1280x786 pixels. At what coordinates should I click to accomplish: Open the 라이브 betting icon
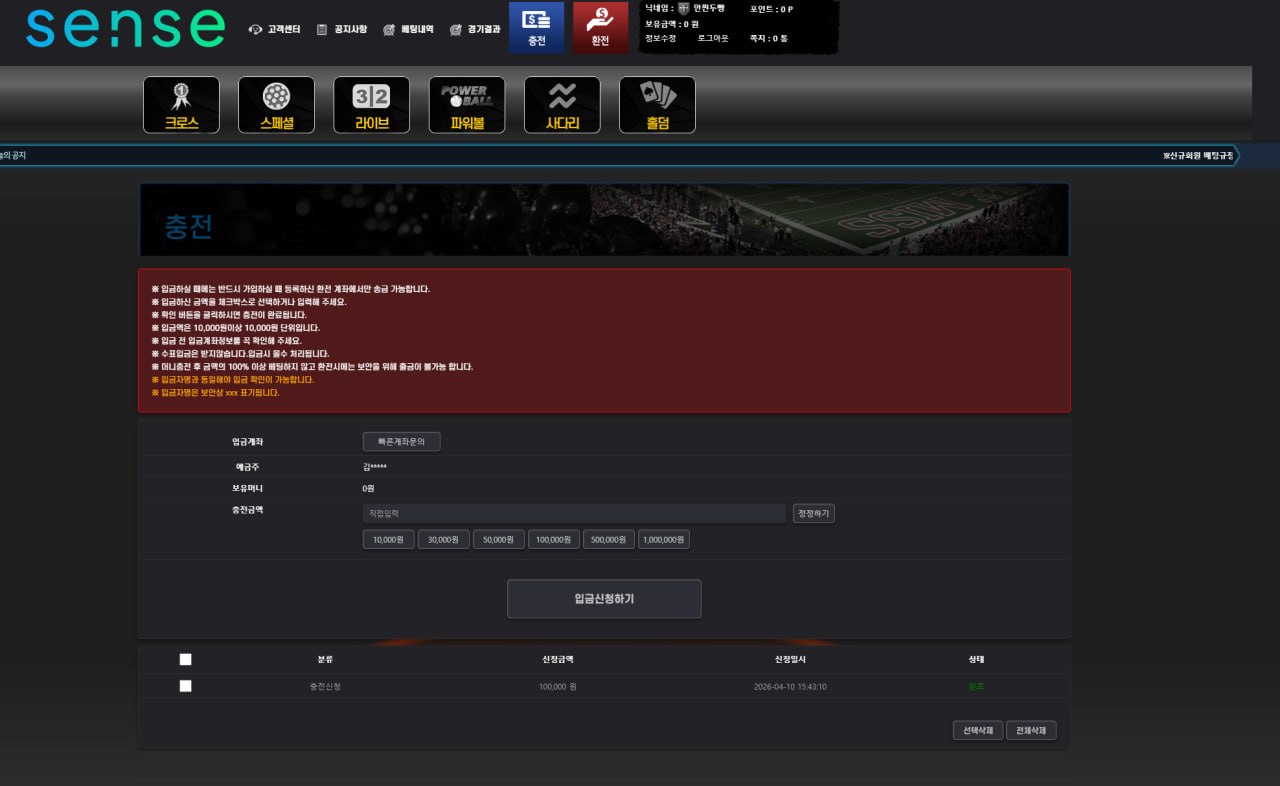pyautogui.click(x=371, y=105)
